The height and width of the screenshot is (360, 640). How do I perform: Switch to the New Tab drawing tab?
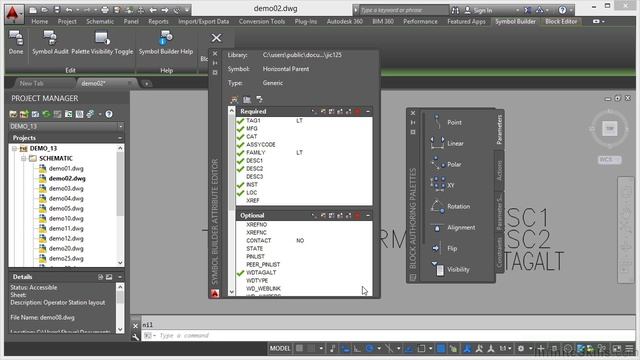coord(31,83)
